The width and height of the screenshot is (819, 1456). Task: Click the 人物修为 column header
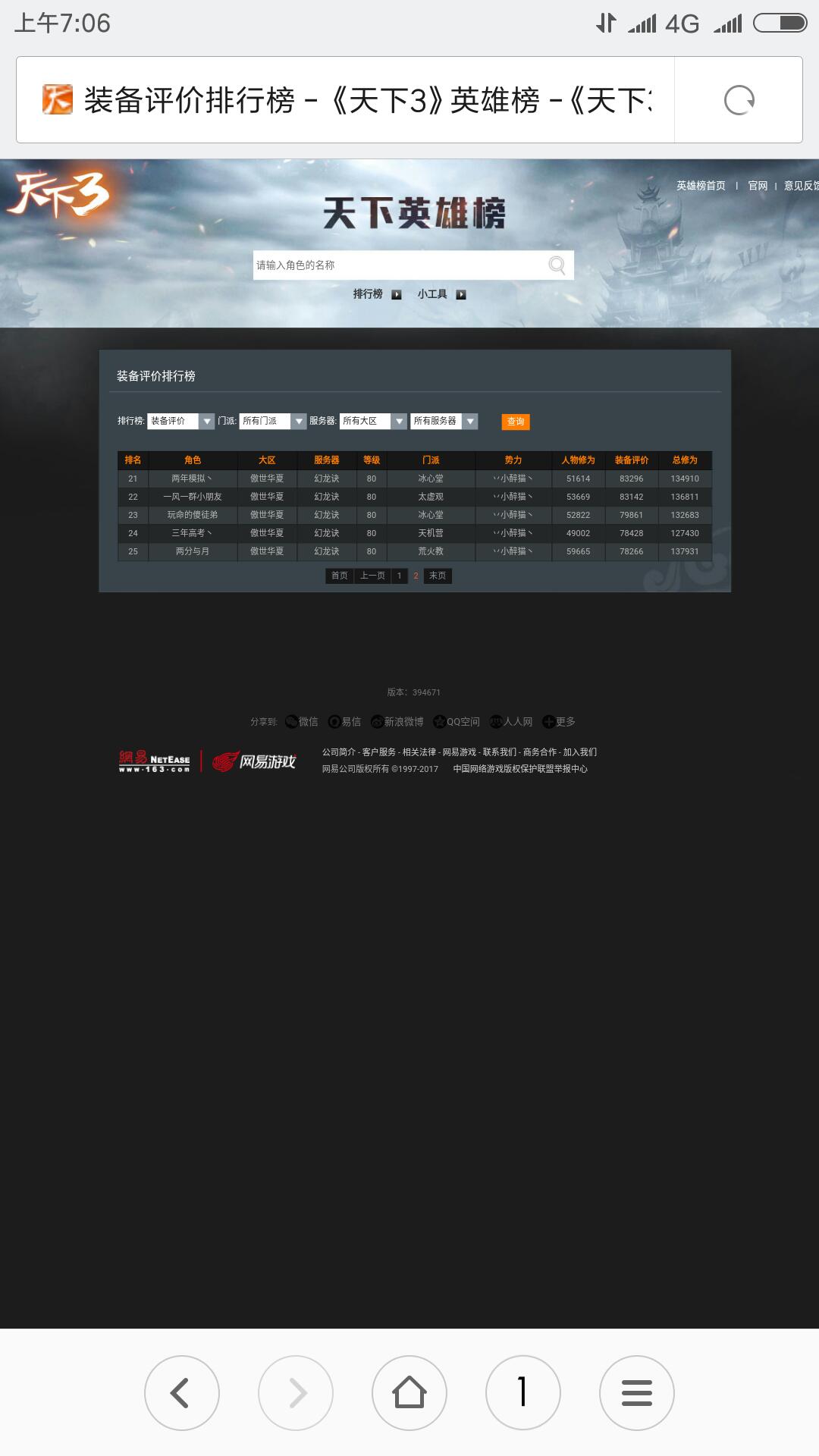pyautogui.click(x=578, y=460)
